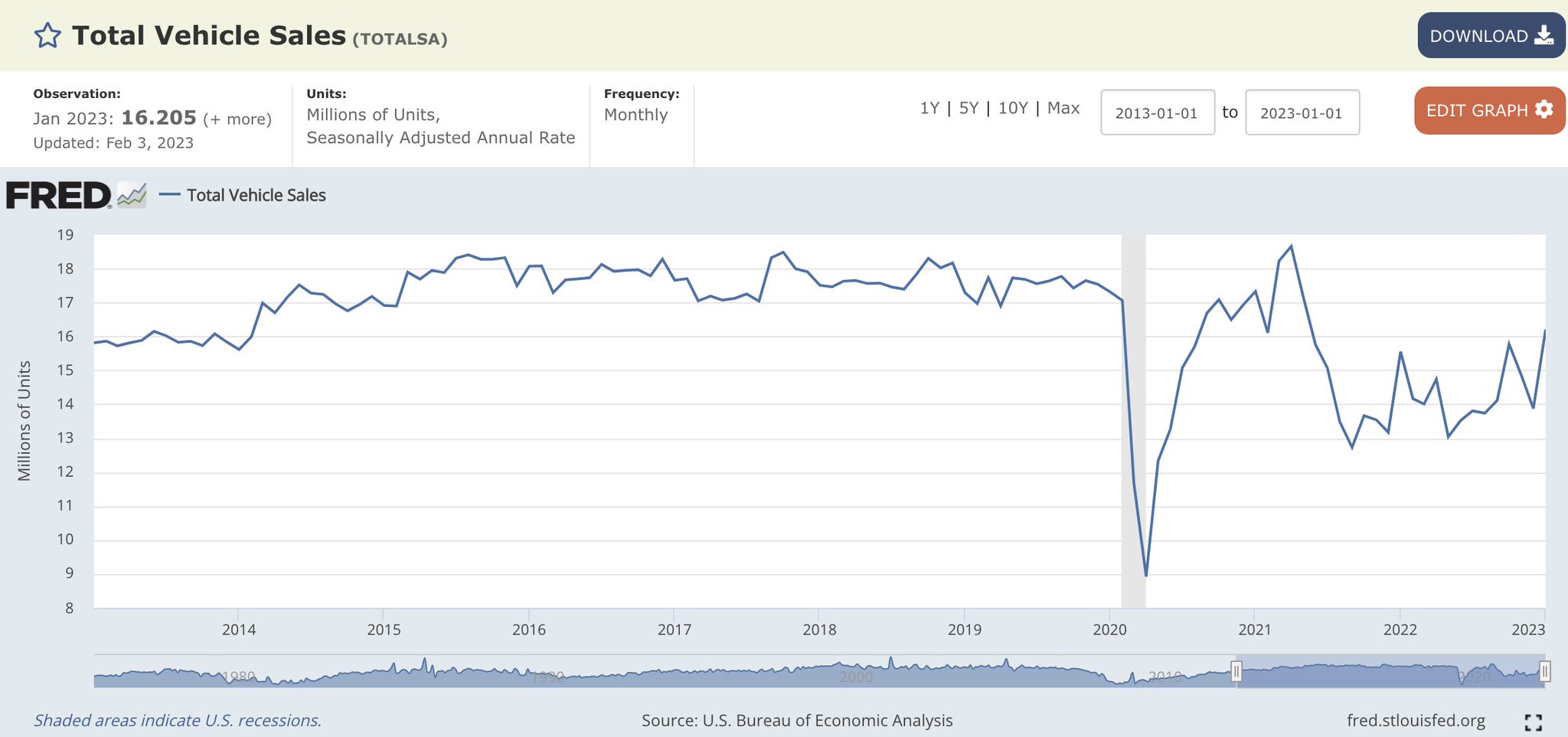
Task: Click the end date field 2023-01-01
Action: coord(1302,113)
